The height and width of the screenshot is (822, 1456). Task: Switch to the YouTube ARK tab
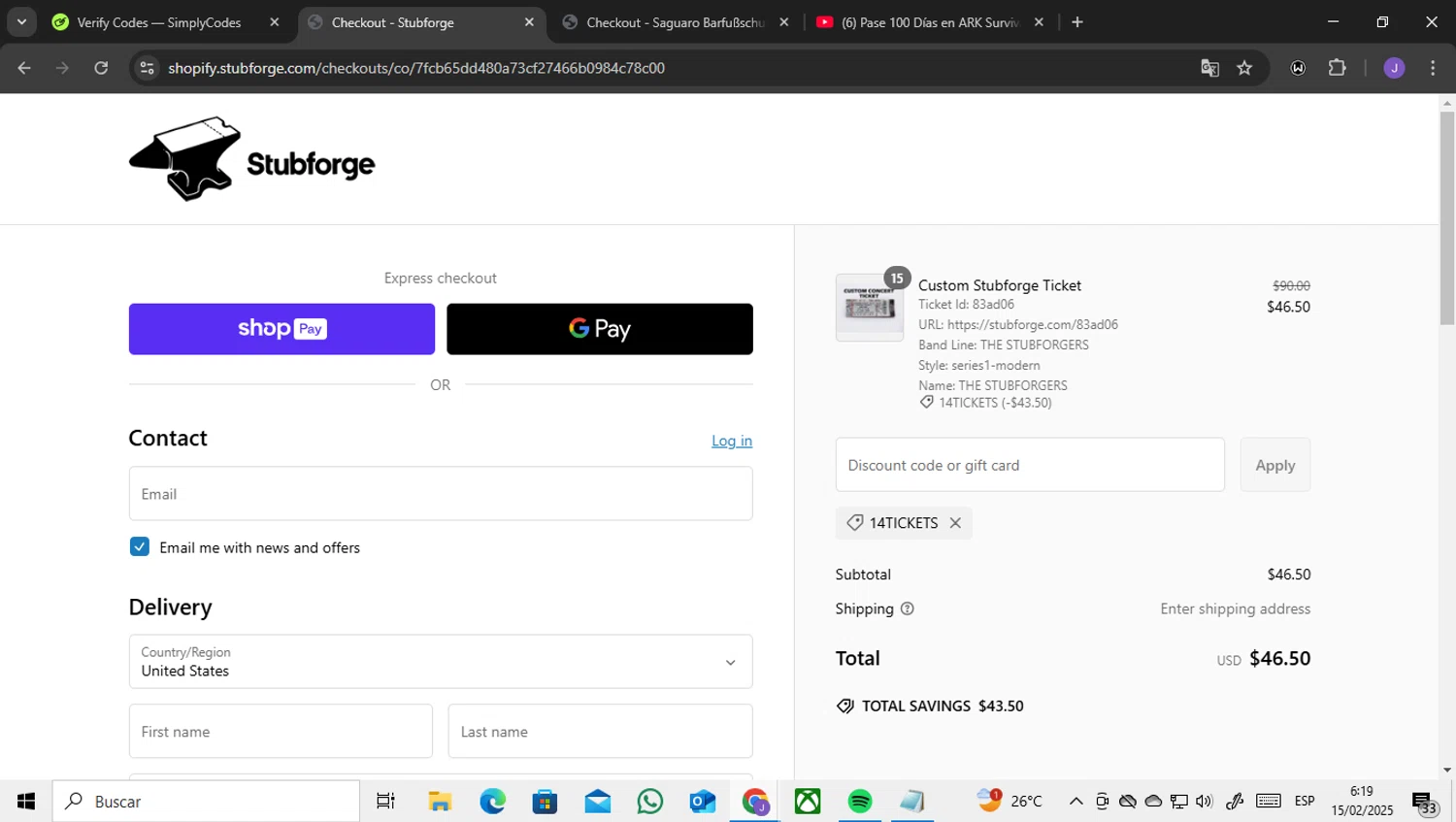929,22
